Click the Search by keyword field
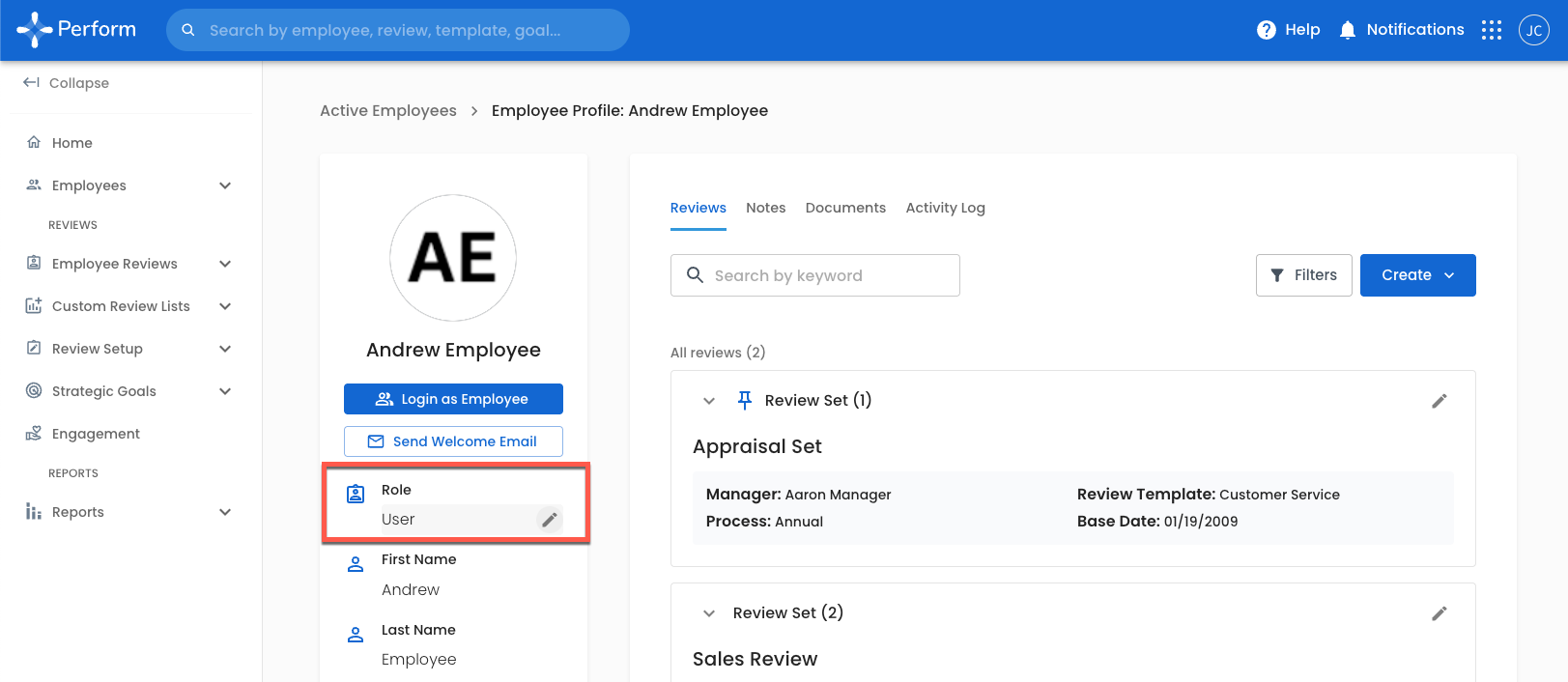This screenshot has width=1568, height=682. click(x=815, y=275)
